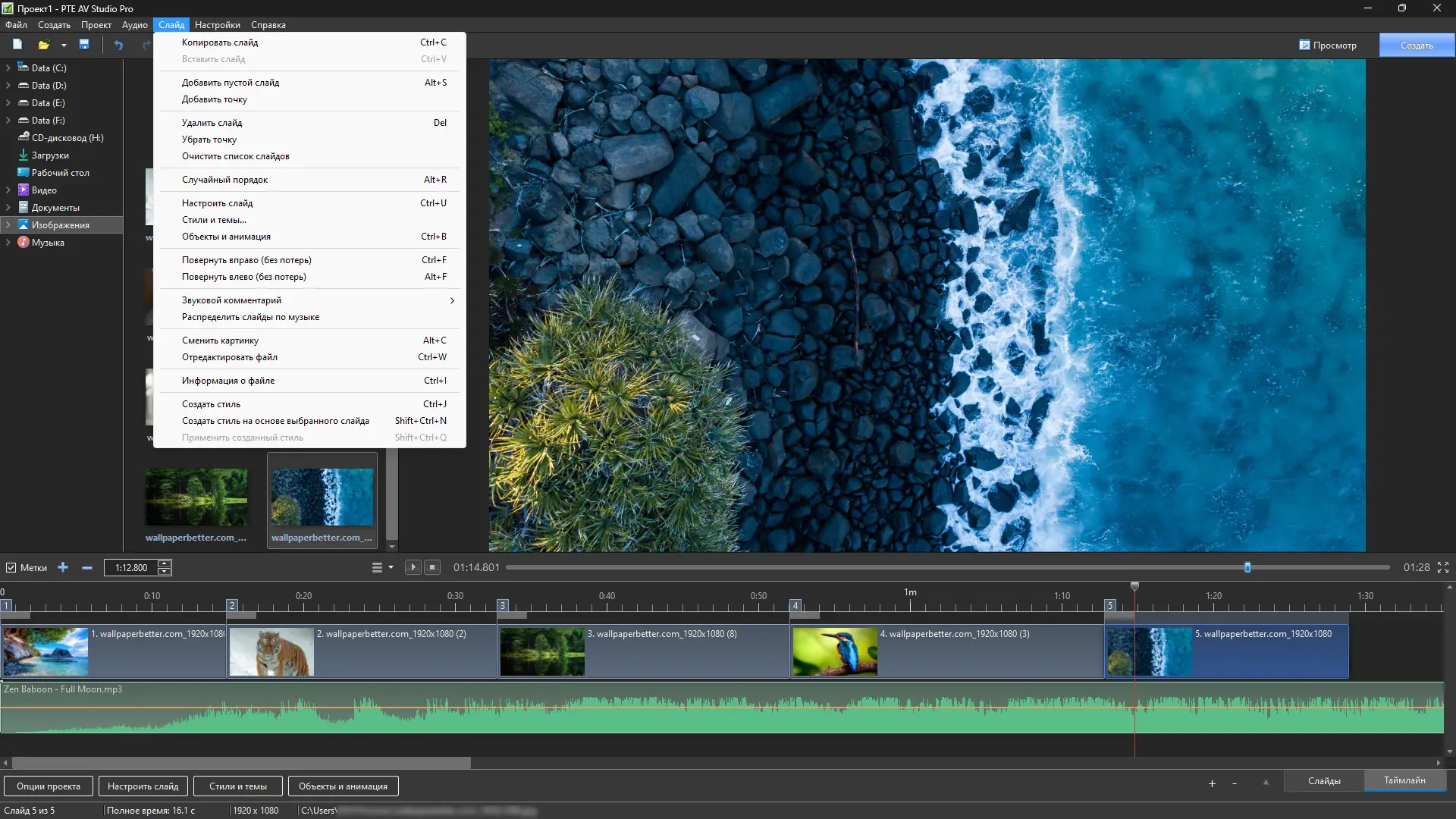The image size is (1456, 819).
Task: Click the playback position slider handle
Action: click(x=1247, y=567)
